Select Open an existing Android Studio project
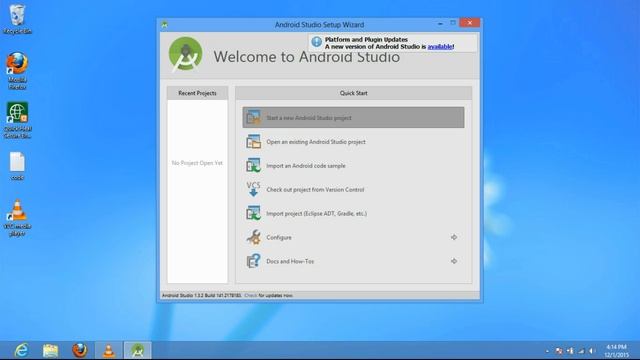This screenshot has height=360, width=640. pyautogui.click(x=353, y=142)
